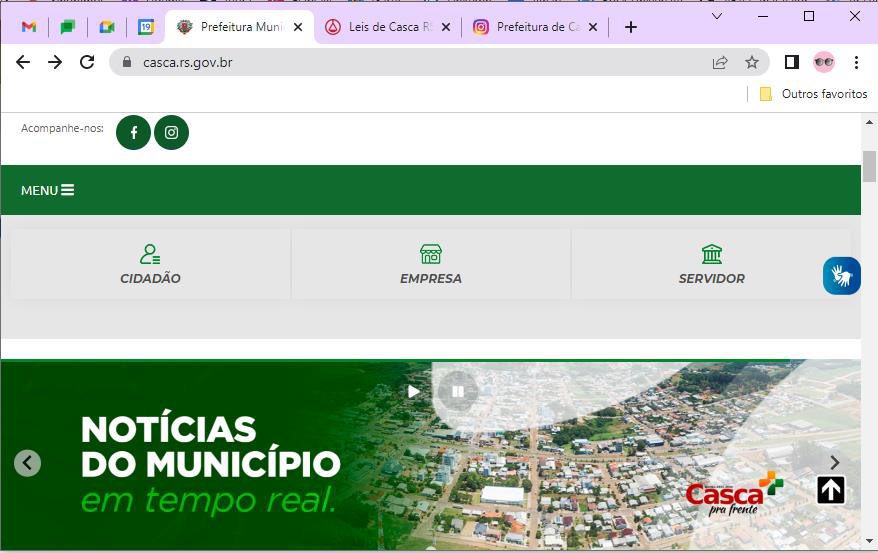
Task: Click the scrollbar down arrow
Action: pos(869,541)
